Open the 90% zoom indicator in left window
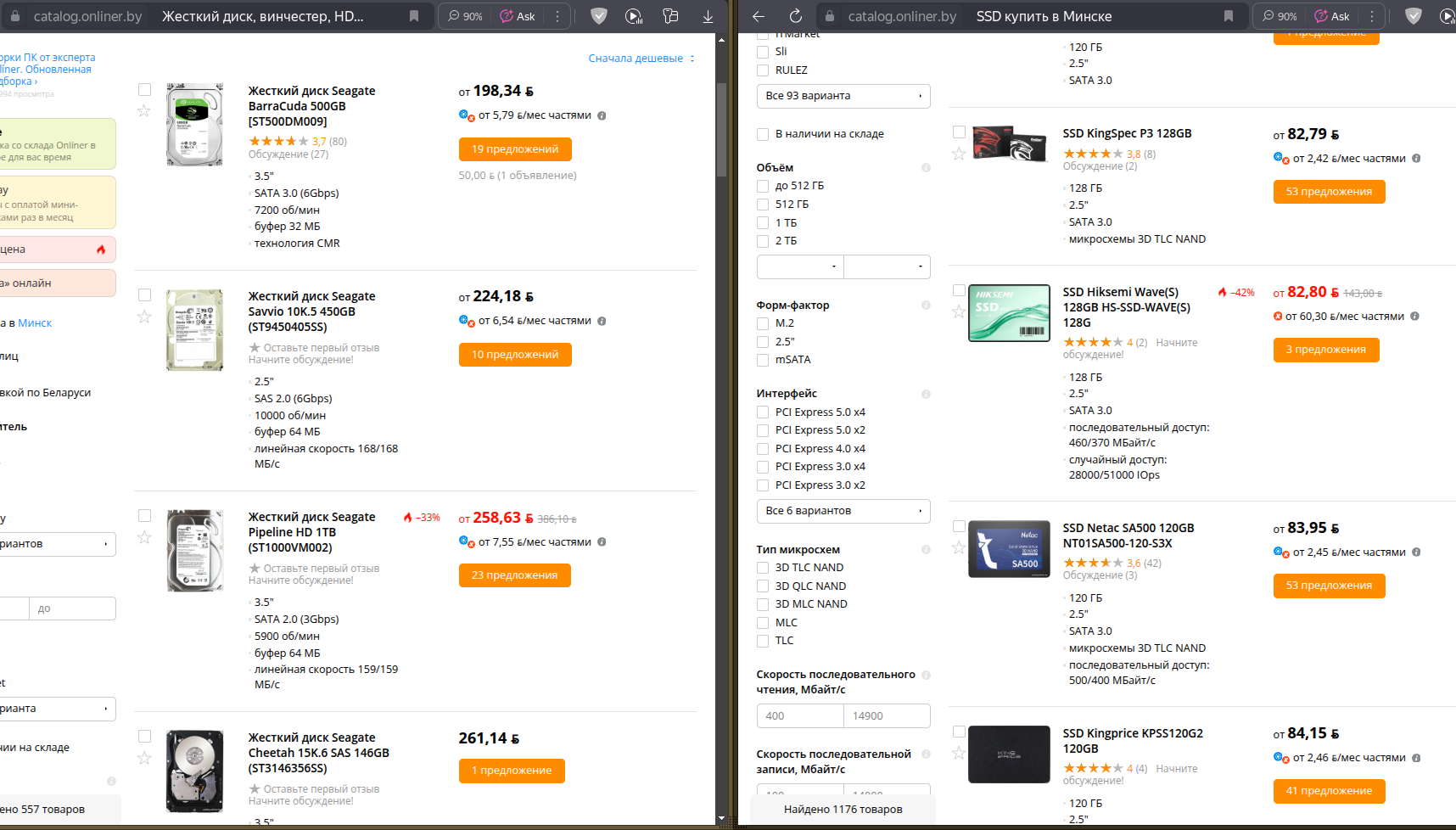 (x=465, y=16)
